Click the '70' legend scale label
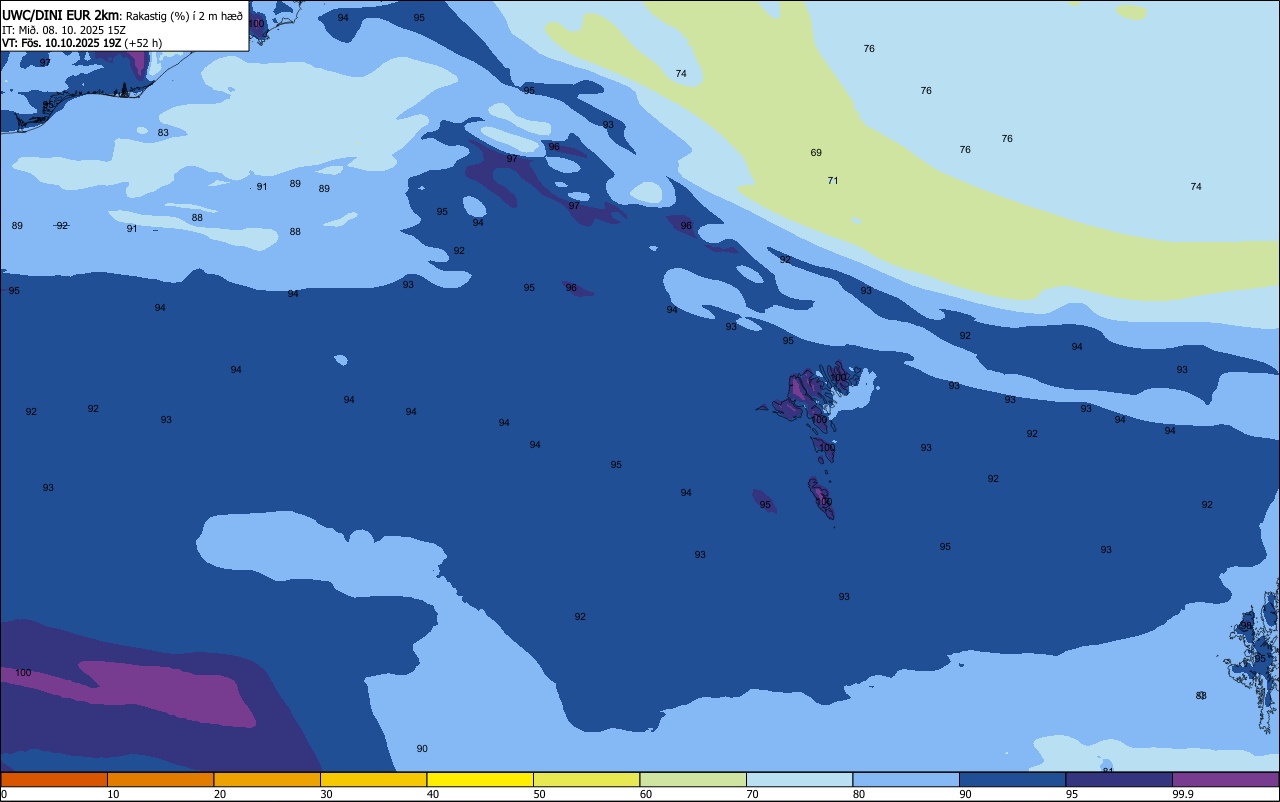 pyautogui.click(x=752, y=794)
